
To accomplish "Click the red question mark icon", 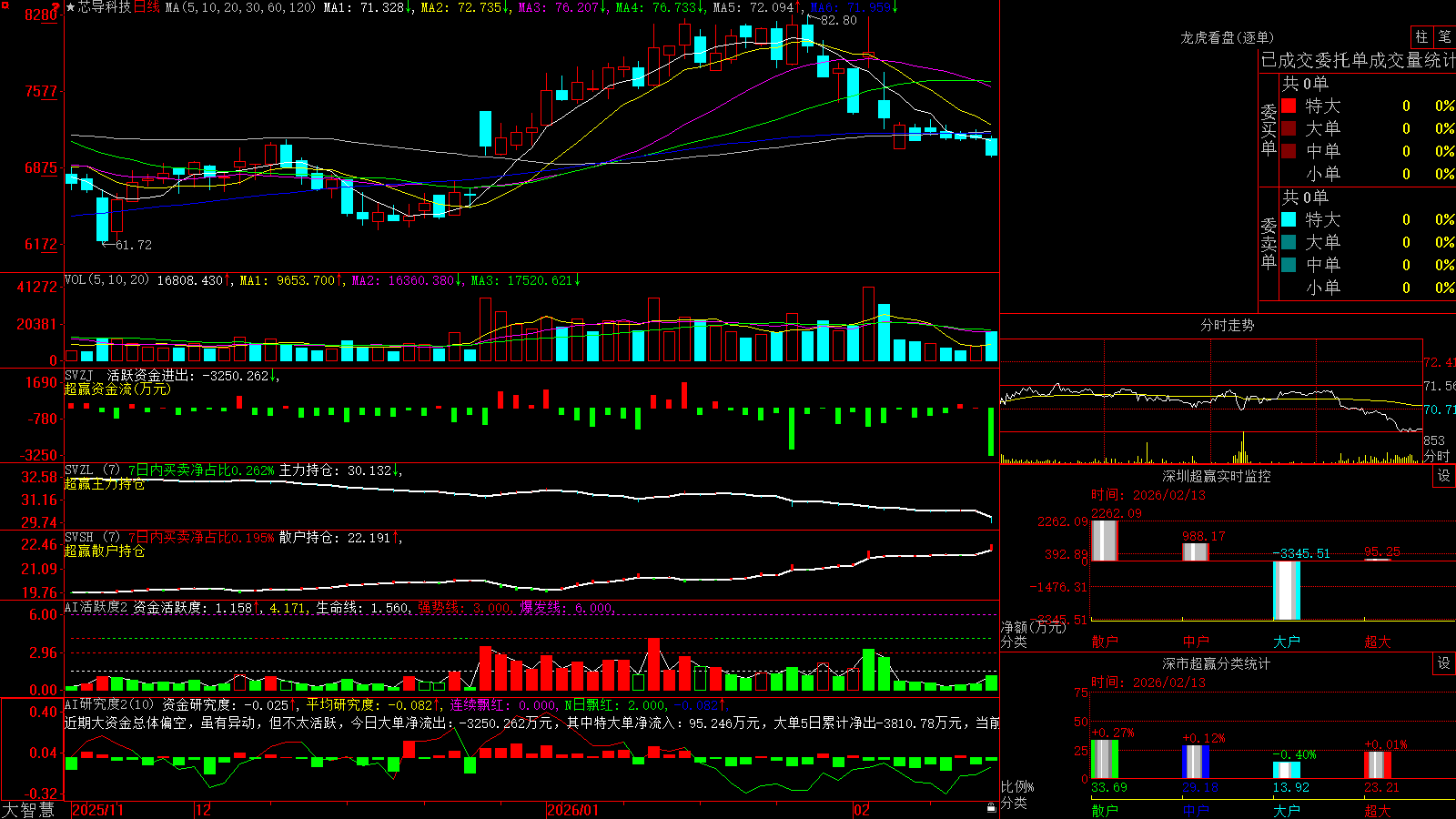I will (x=56, y=6).
